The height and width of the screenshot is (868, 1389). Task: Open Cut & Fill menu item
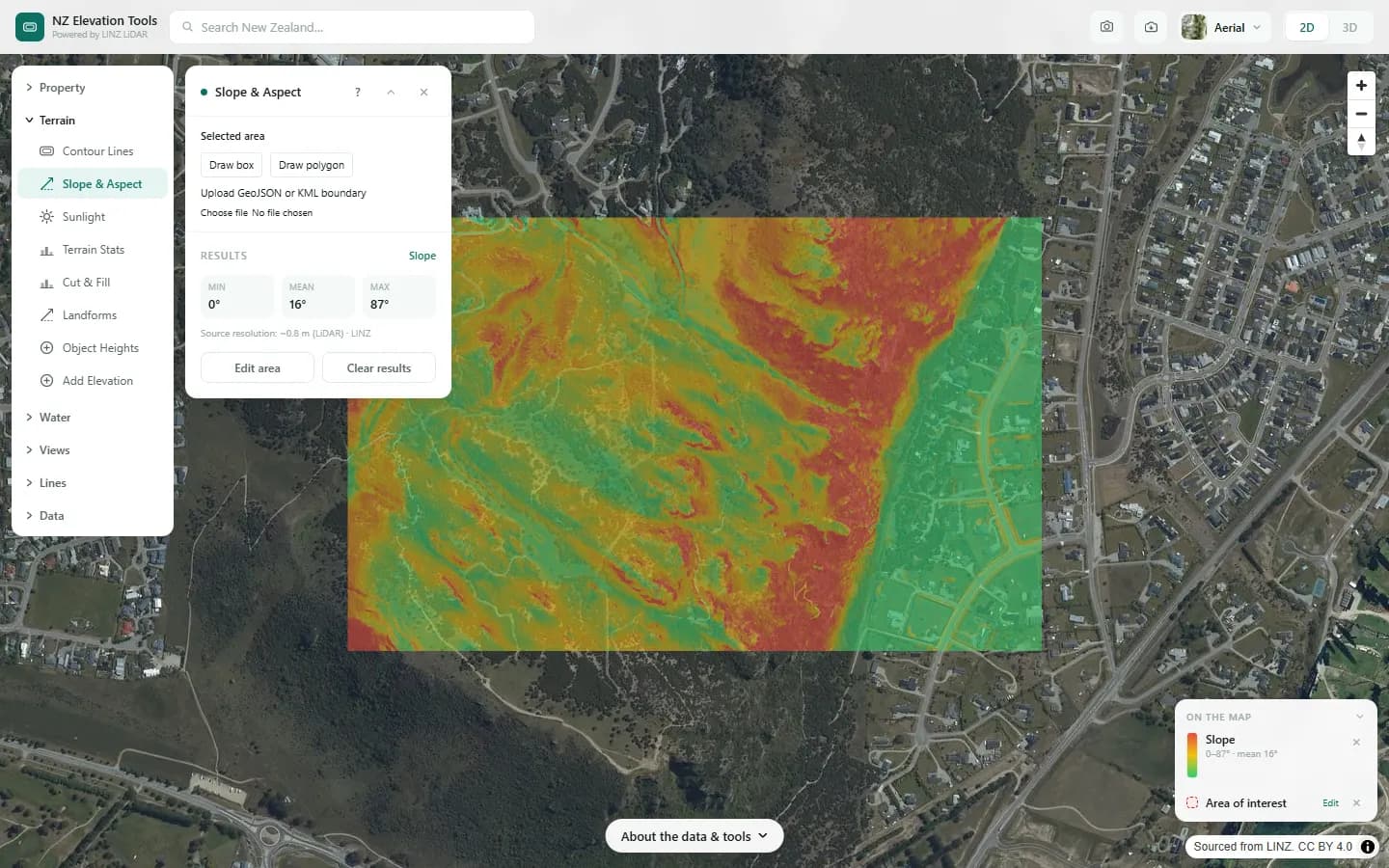pos(93,283)
